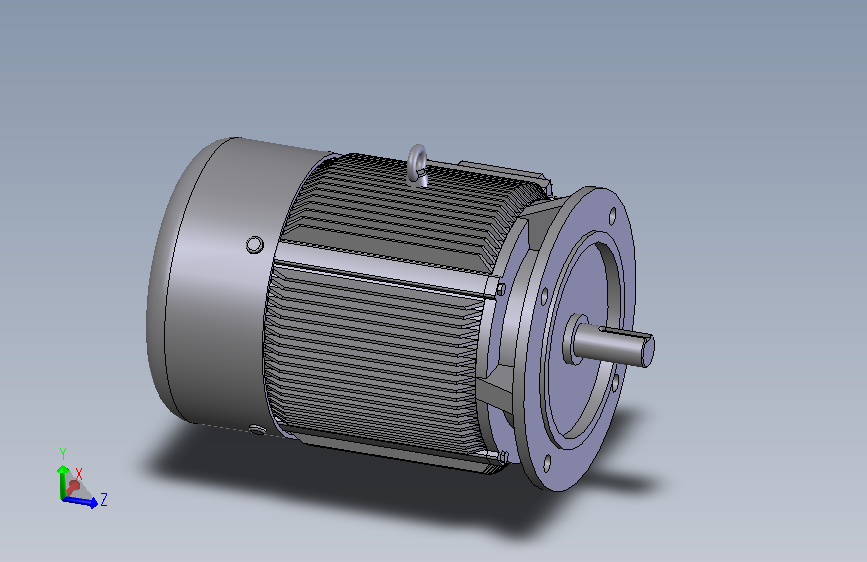Select the round screw on fan cover side

point(254,244)
